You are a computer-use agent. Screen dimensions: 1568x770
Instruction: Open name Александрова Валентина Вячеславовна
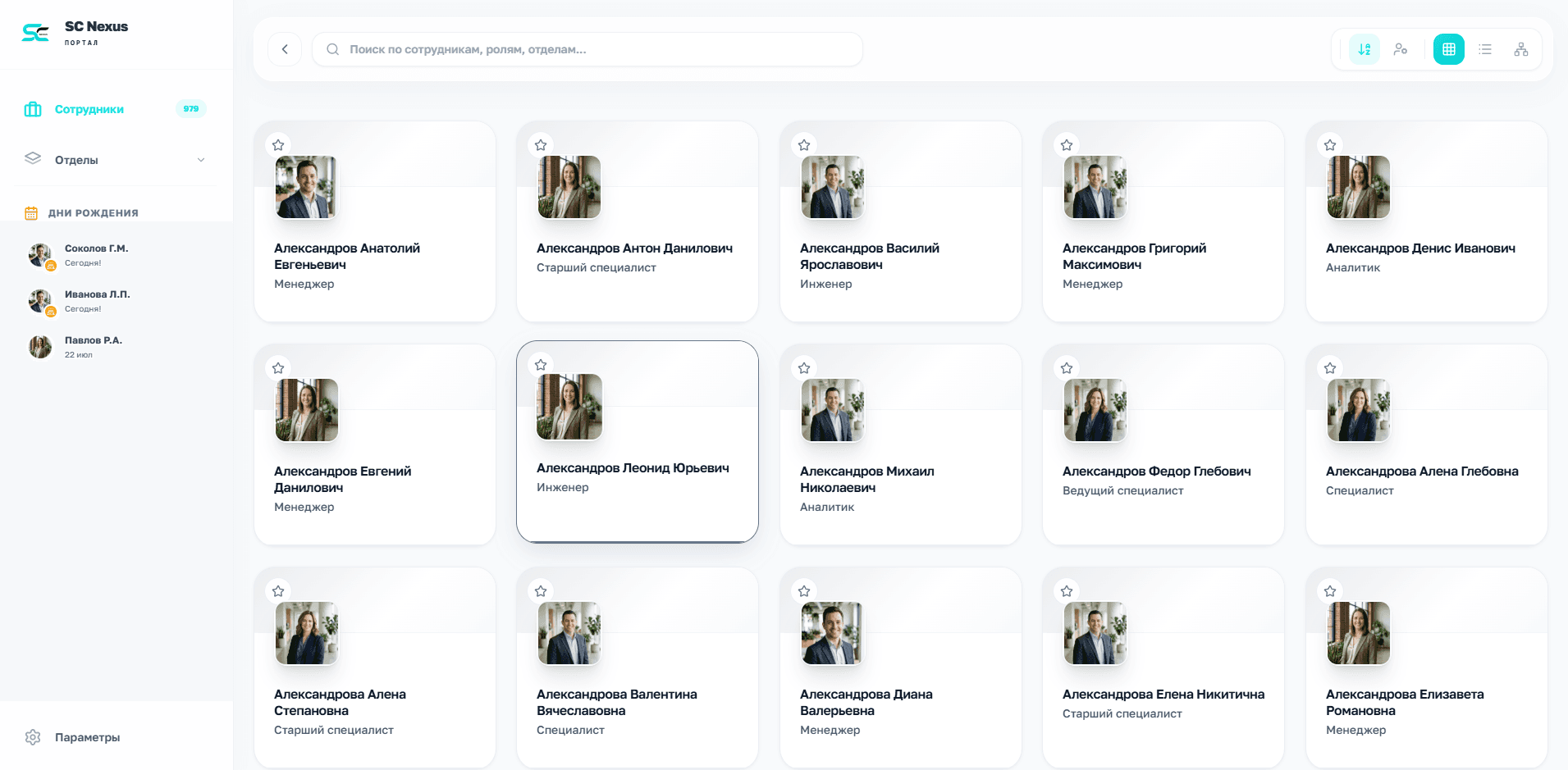pyautogui.click(x=617, y=703)
